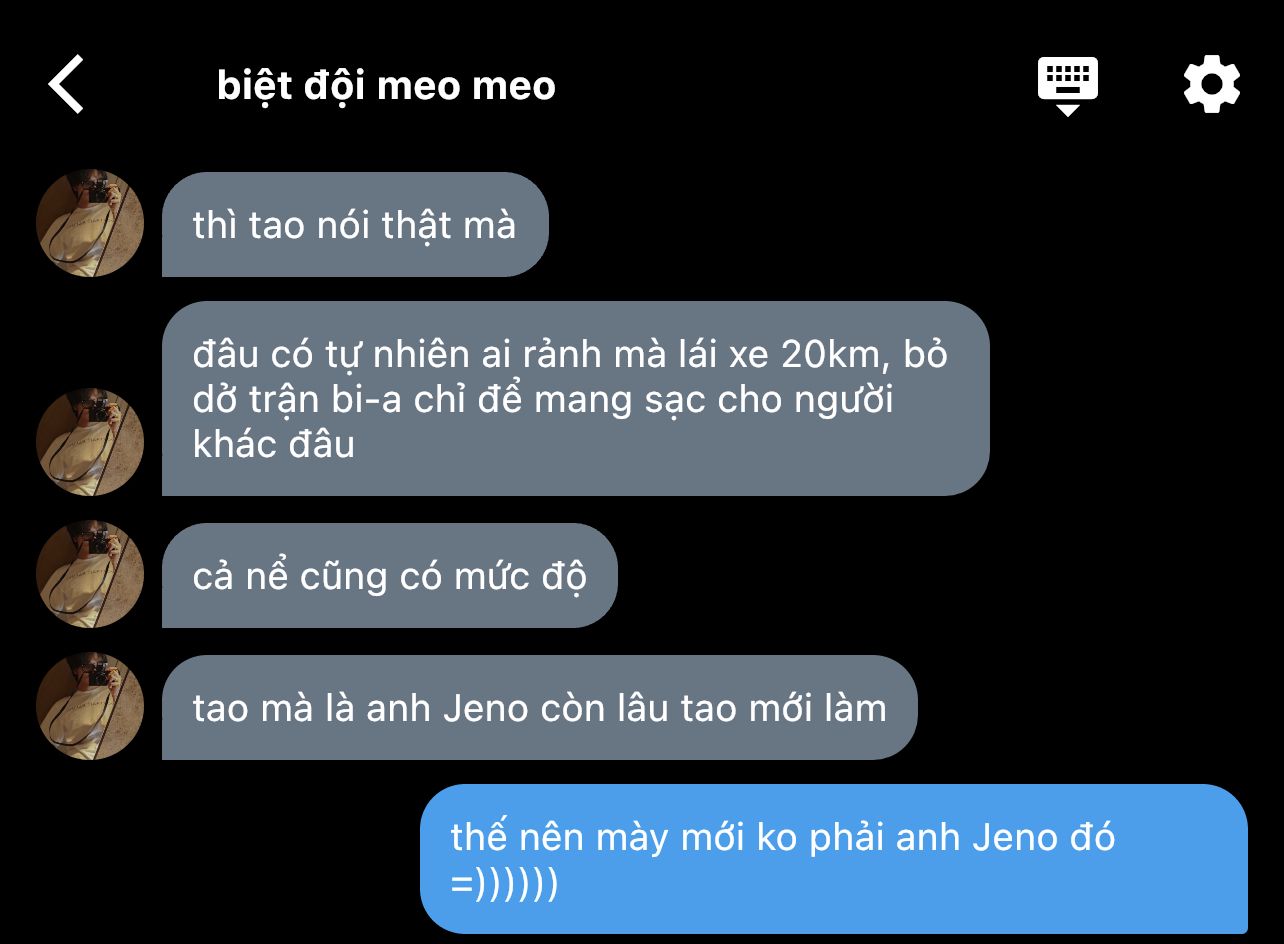Select blue sent message 'thế nên mày mới ko phải'
Viewport: 1284px width, 944px height.
[x=834, y=859]
